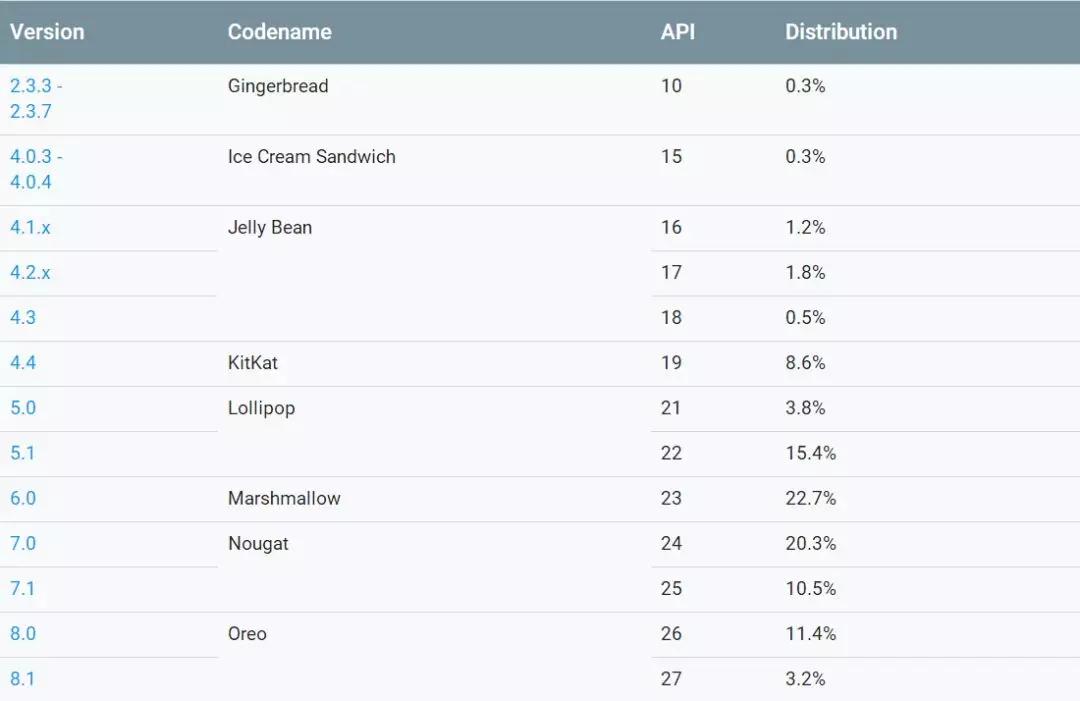The height and width of the screenshot is (701, 1080).
Task: Open the 2.3.3 - 2.3.7 version link
Action: click(36, 98)
